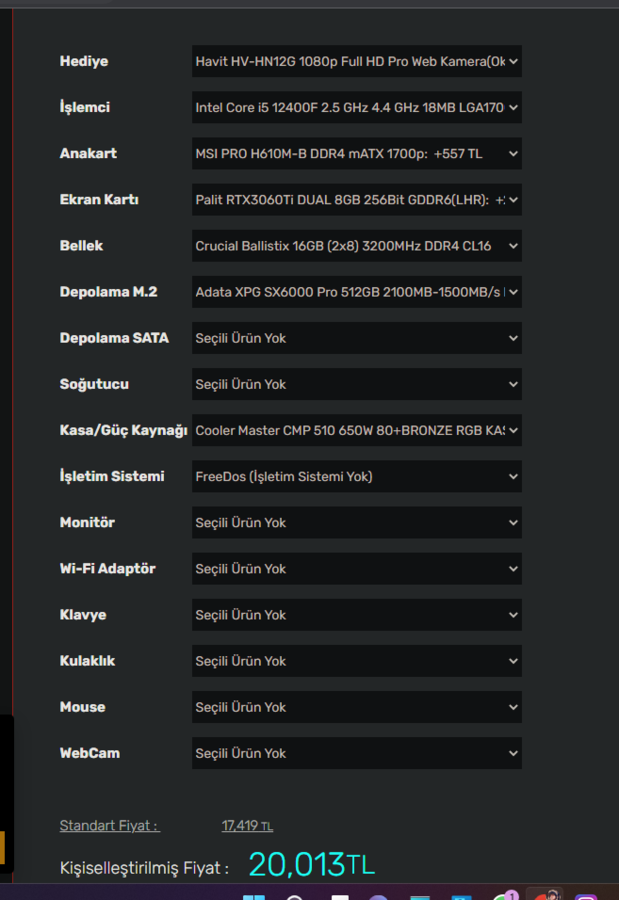Click the WebCam row label
The height and width of the screenshot is (900, 619).
90,753
